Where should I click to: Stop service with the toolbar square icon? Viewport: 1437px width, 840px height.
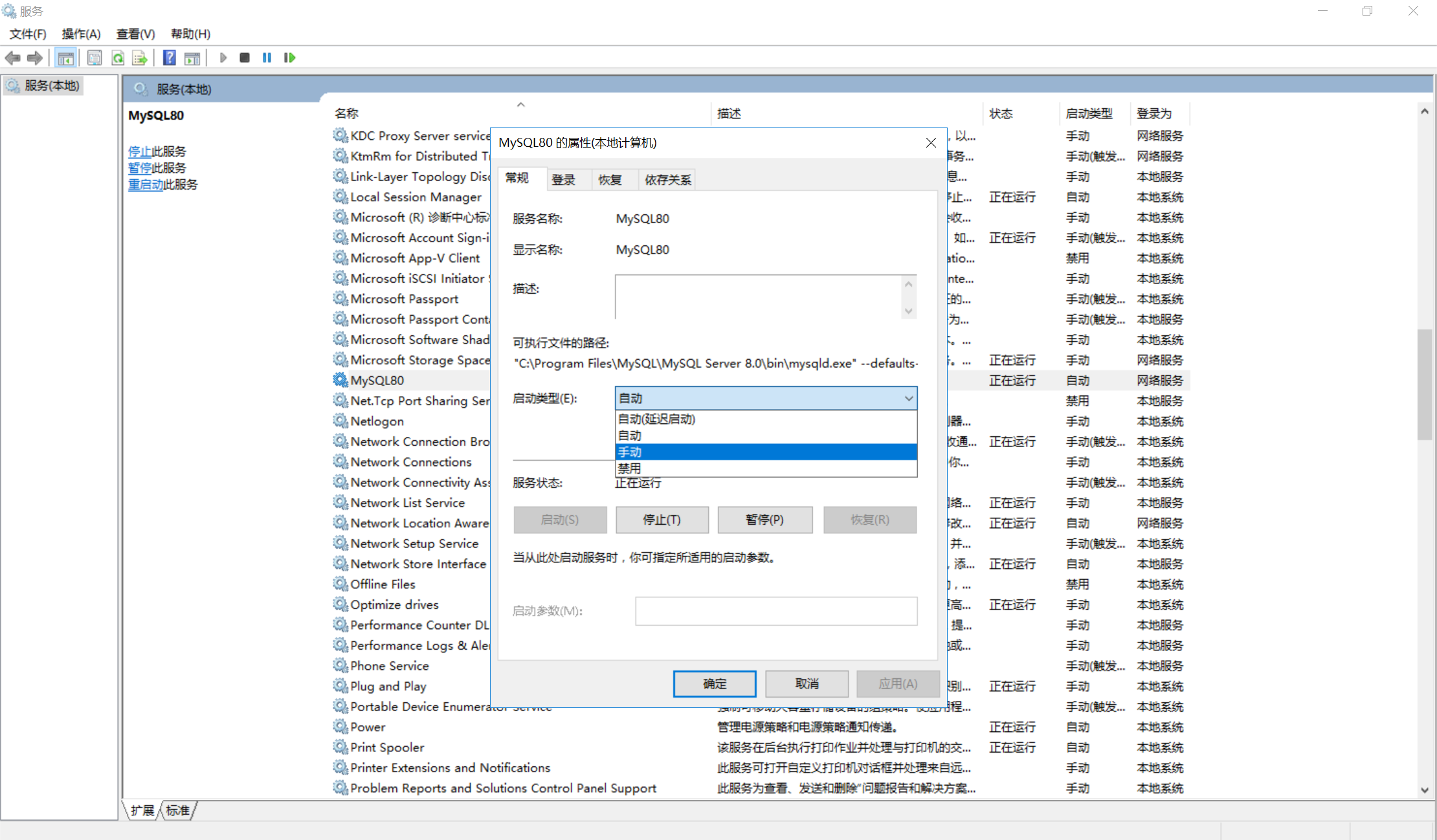point(244,58)
